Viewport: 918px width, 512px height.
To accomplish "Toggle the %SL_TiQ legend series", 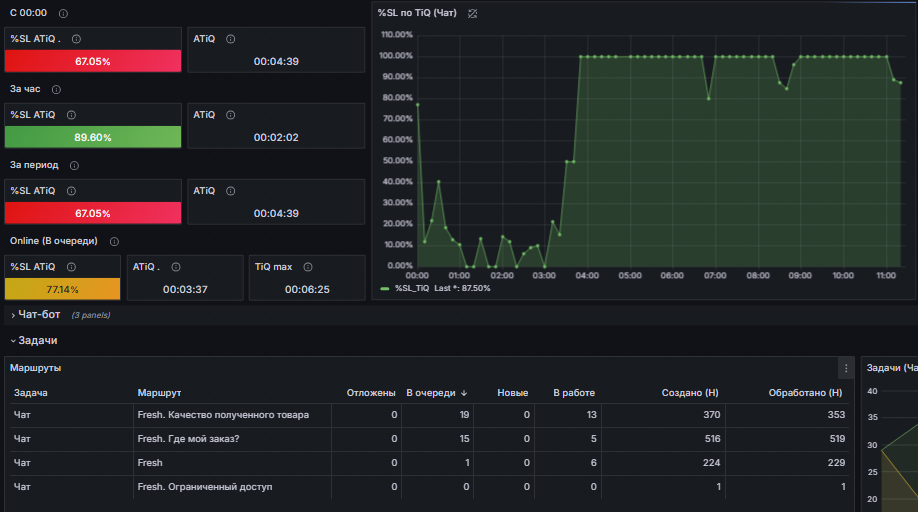I will click(412, 288).
